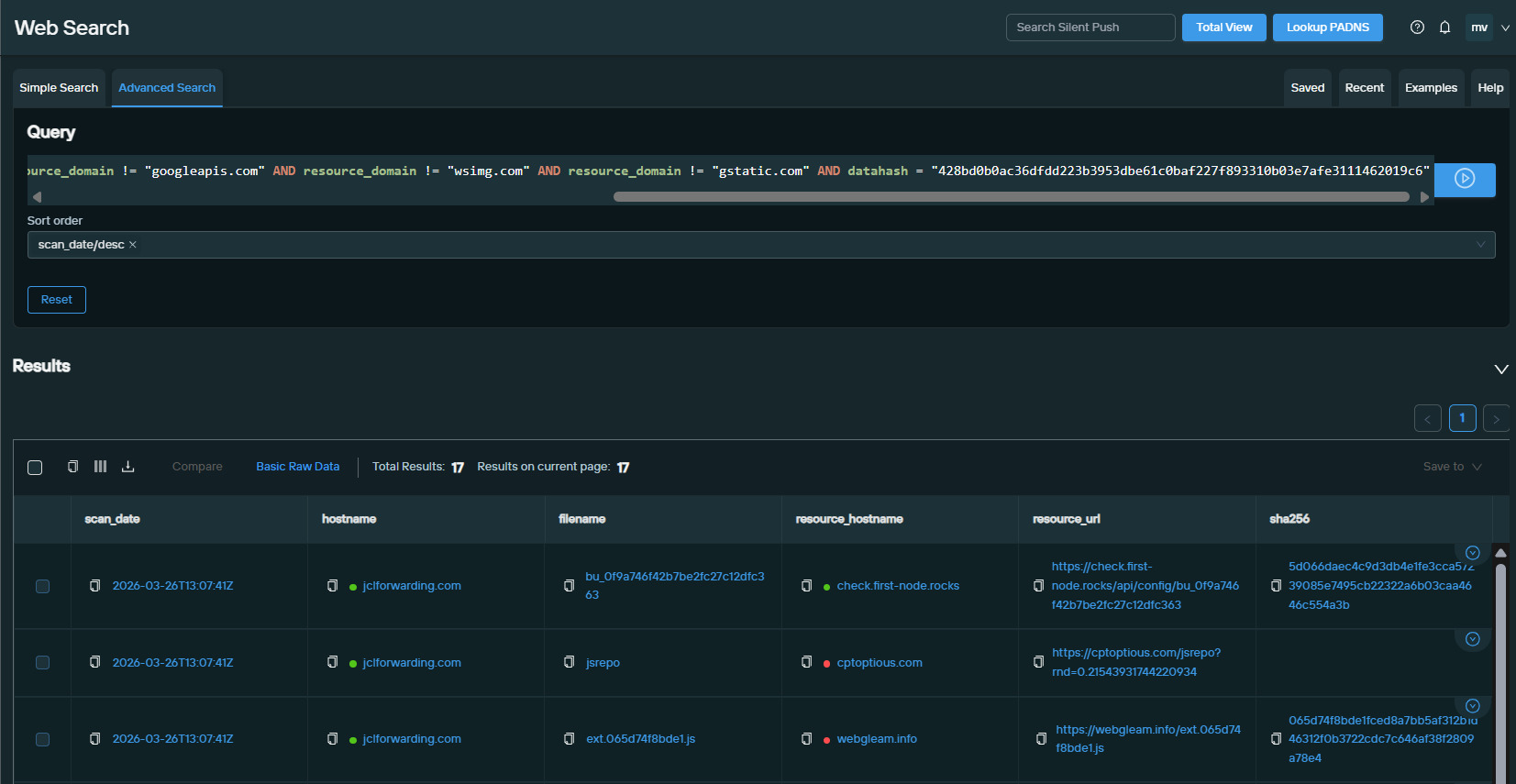
Task: Click inside the advanced query text box
Action: click(x=730, y=171)
